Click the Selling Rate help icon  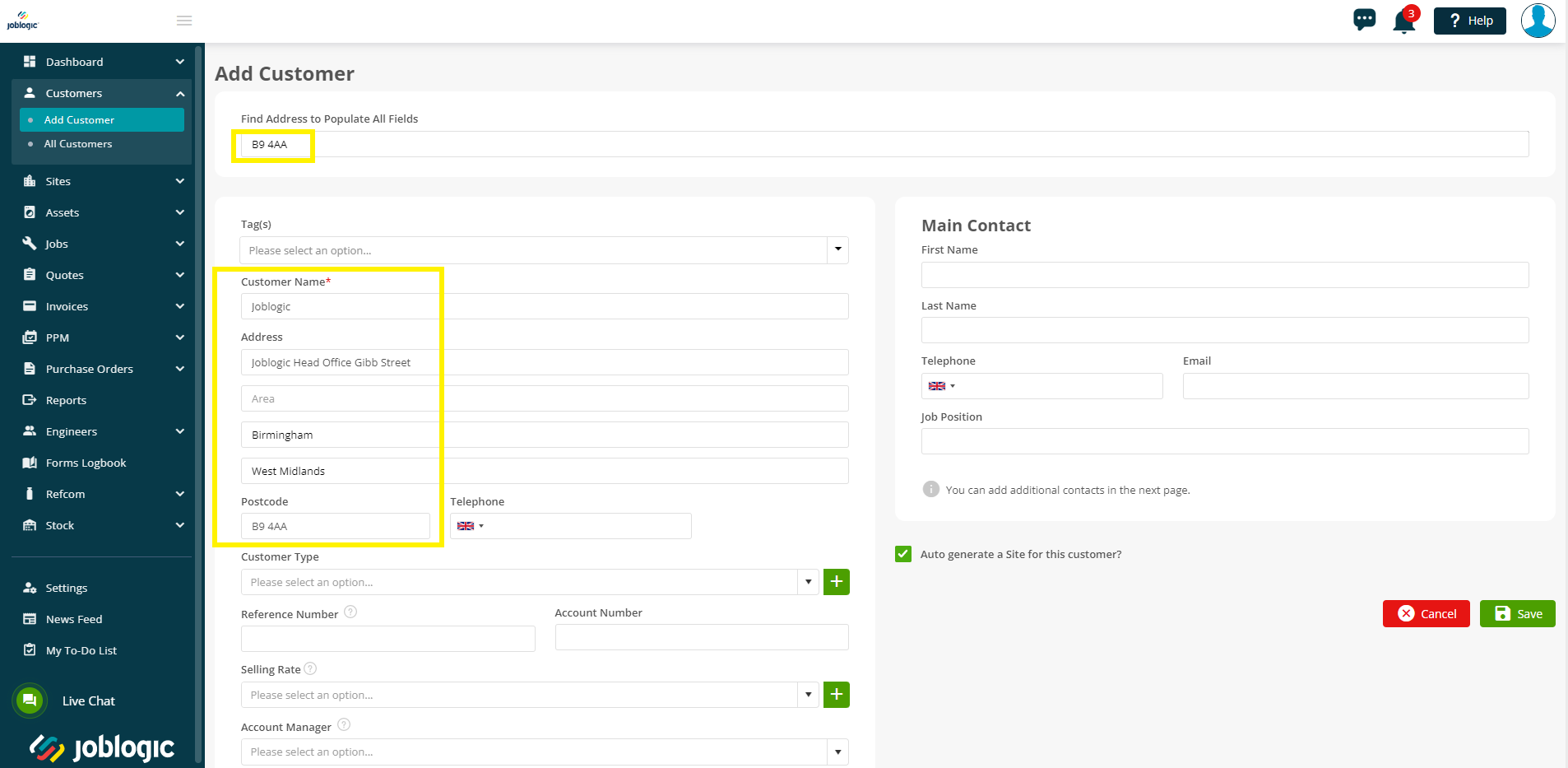[310, 668]
